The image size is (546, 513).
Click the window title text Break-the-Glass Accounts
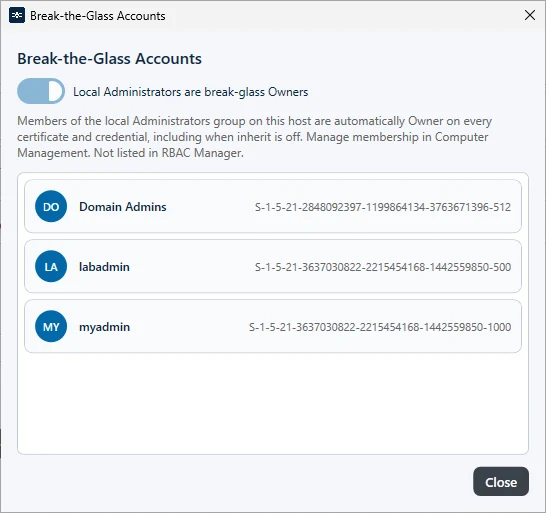tap(98, 16)
